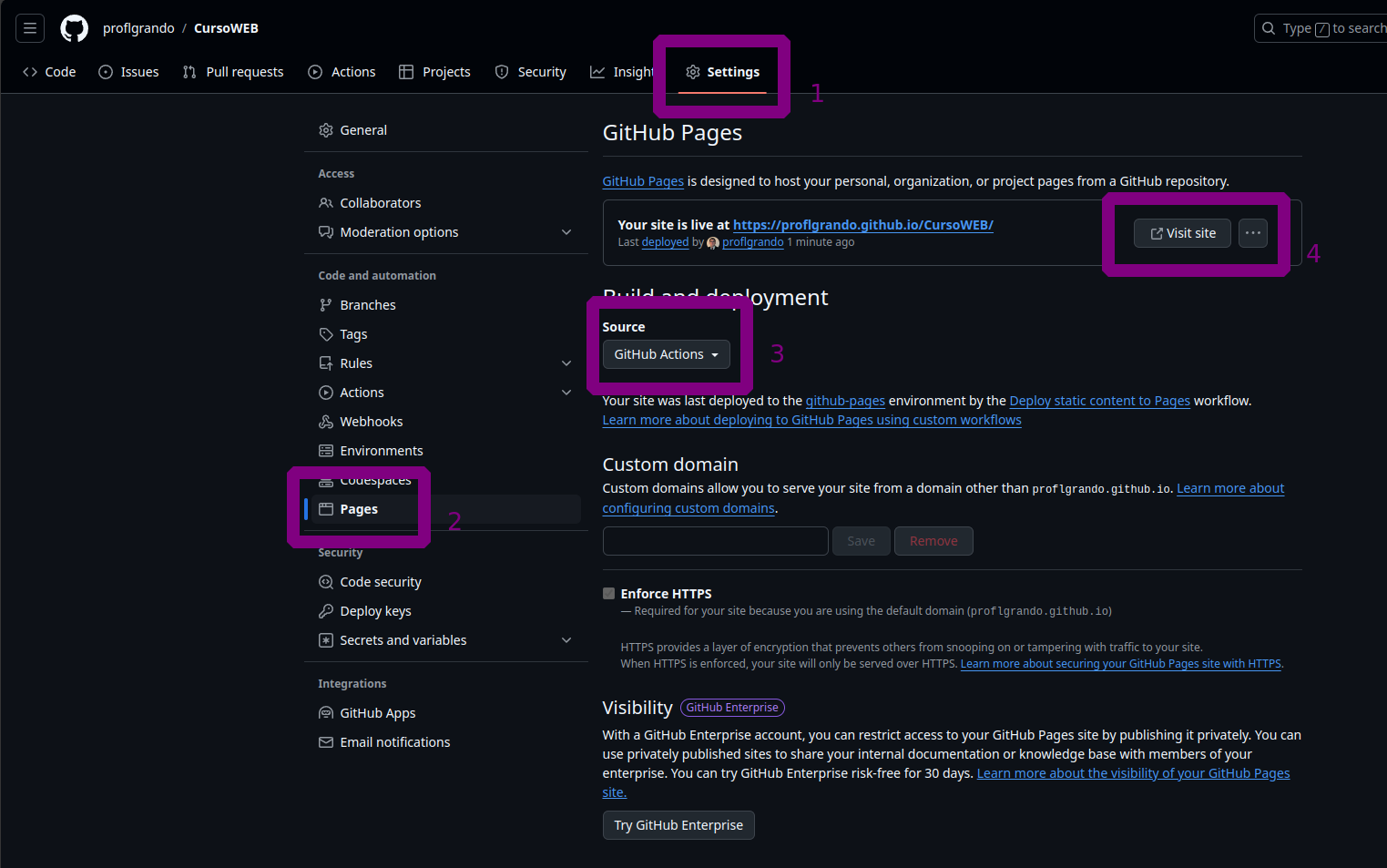Open the GitHub Actions source dropdown

pyautogui.click(x=667, y=354)
